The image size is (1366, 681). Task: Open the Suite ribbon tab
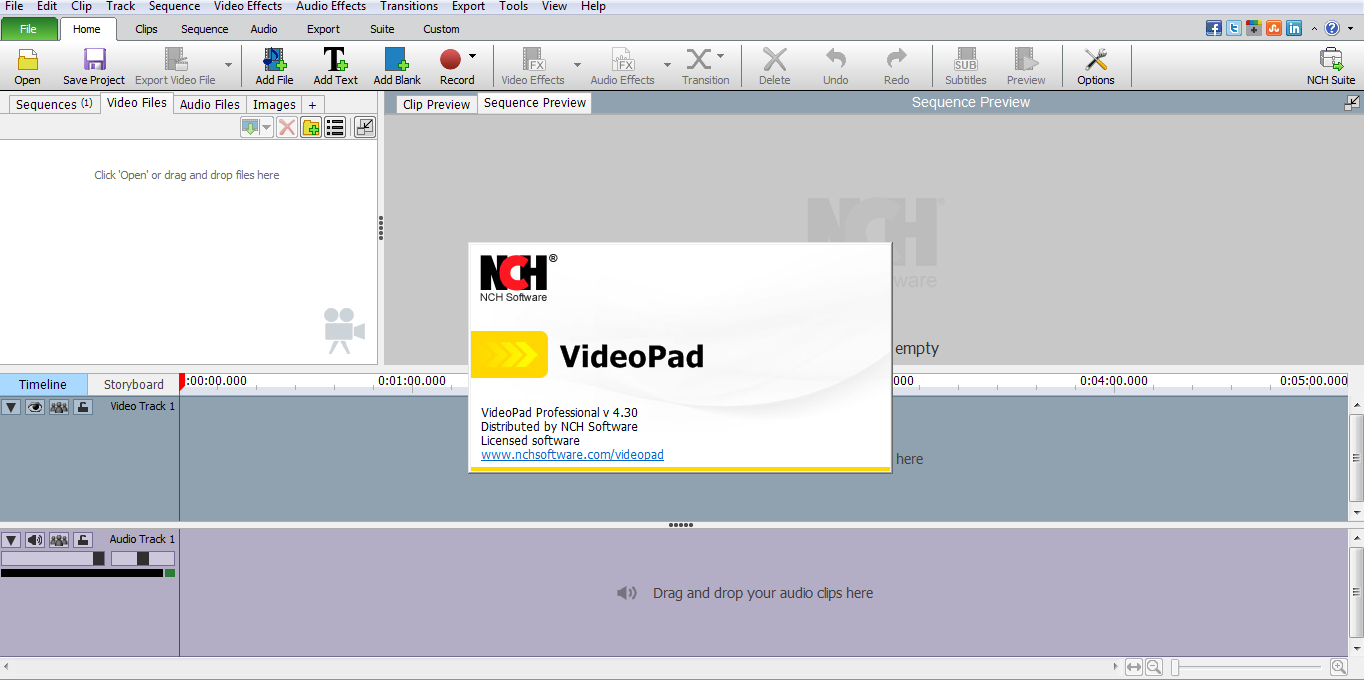382,29
